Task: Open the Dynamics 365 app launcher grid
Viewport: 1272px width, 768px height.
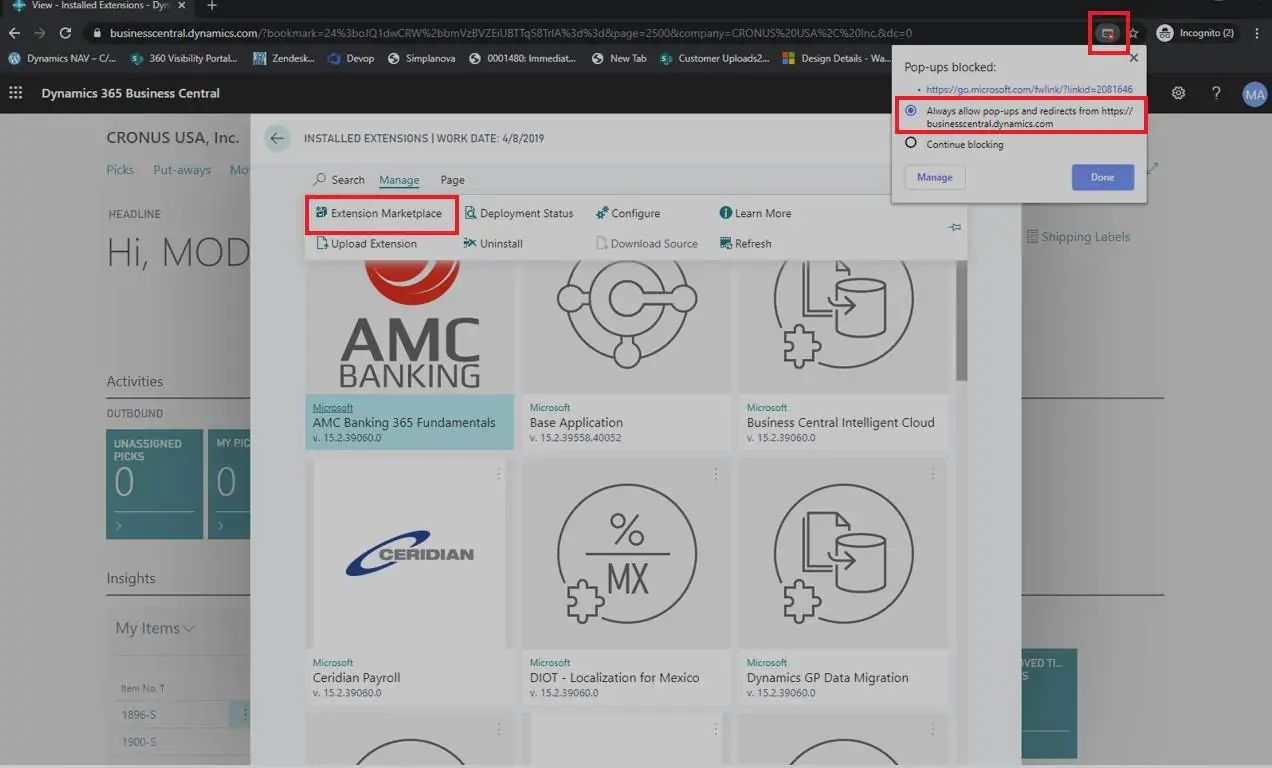Action: click(x=15, y=93)
